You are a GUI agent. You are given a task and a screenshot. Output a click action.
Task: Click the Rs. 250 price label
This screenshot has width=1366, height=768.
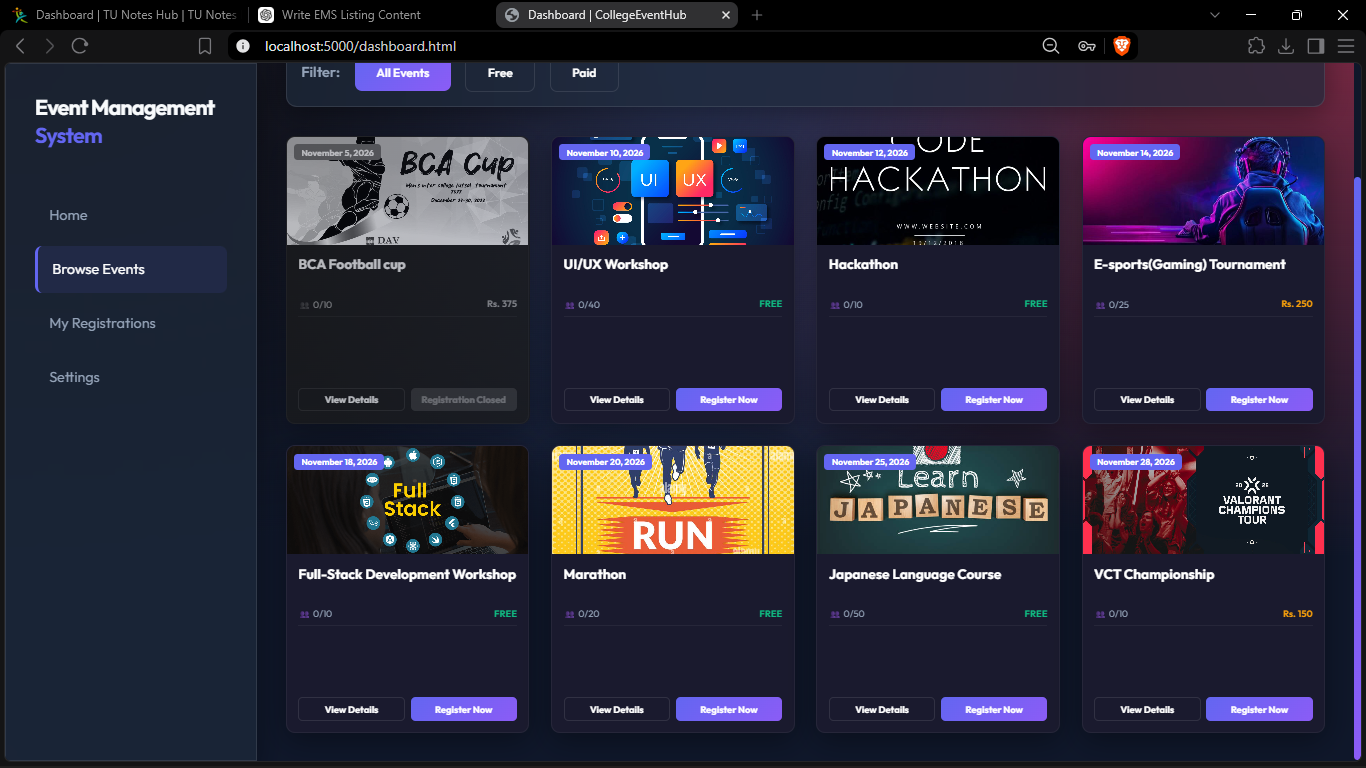coord(1296,304)
